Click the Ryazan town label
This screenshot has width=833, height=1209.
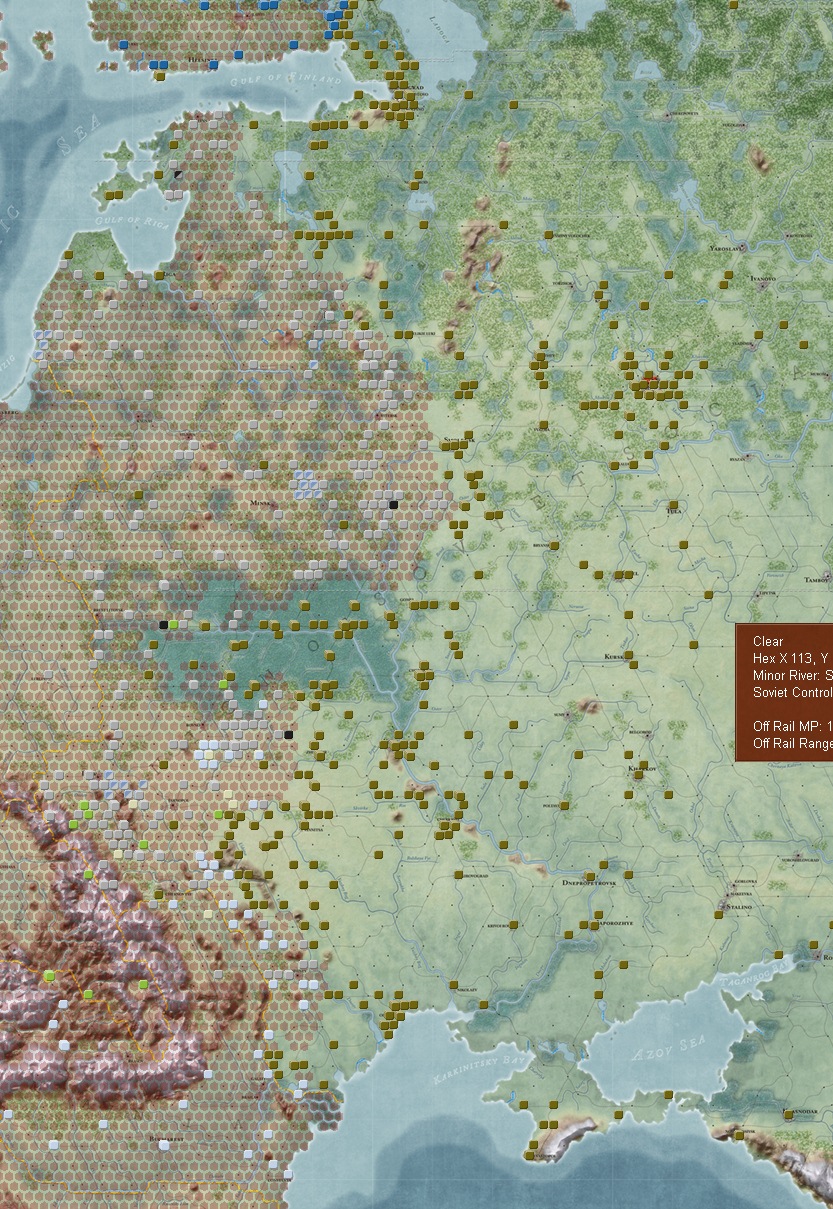[739, 459]
